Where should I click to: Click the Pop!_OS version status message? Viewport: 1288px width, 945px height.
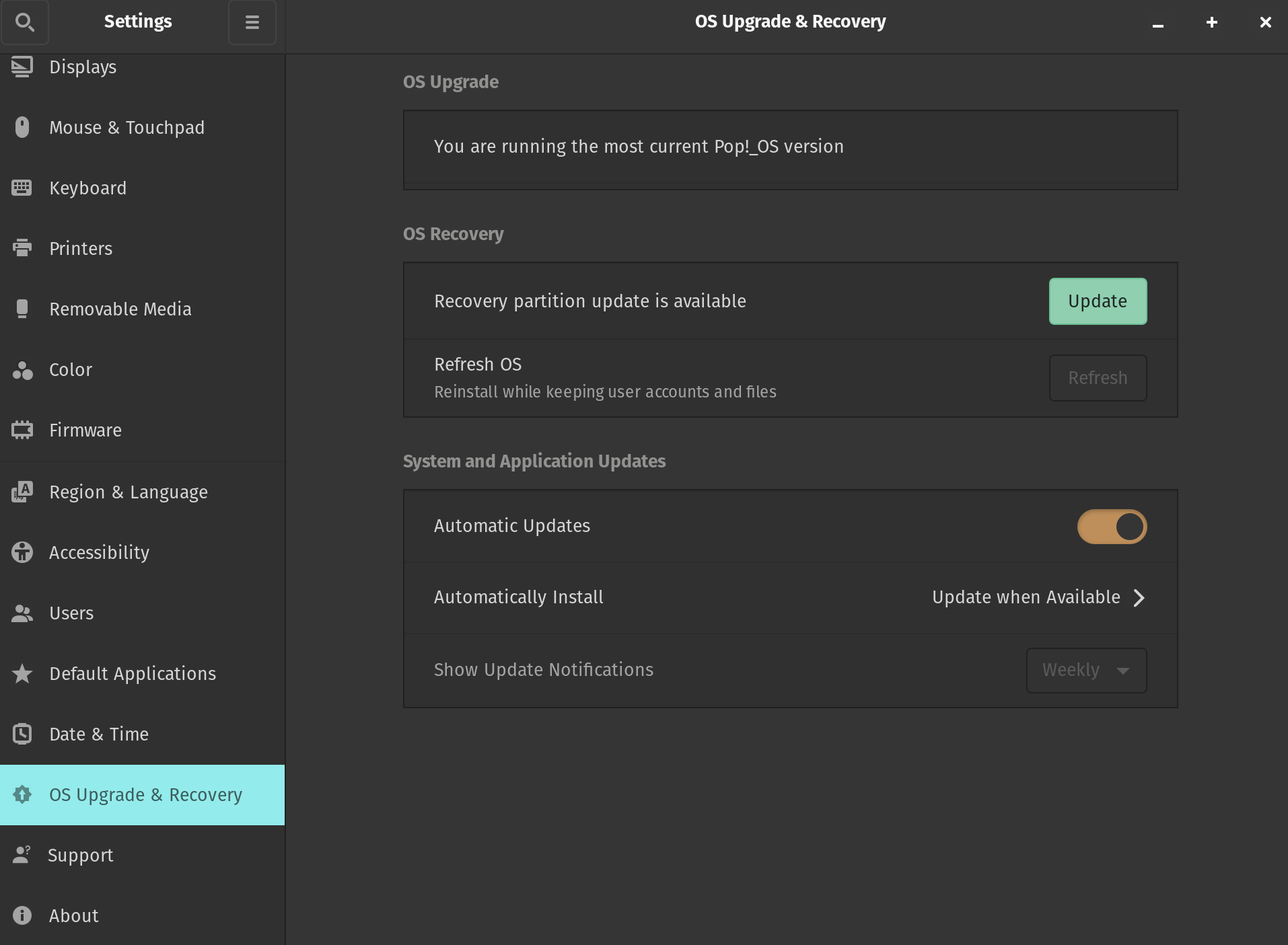point(639,147)
